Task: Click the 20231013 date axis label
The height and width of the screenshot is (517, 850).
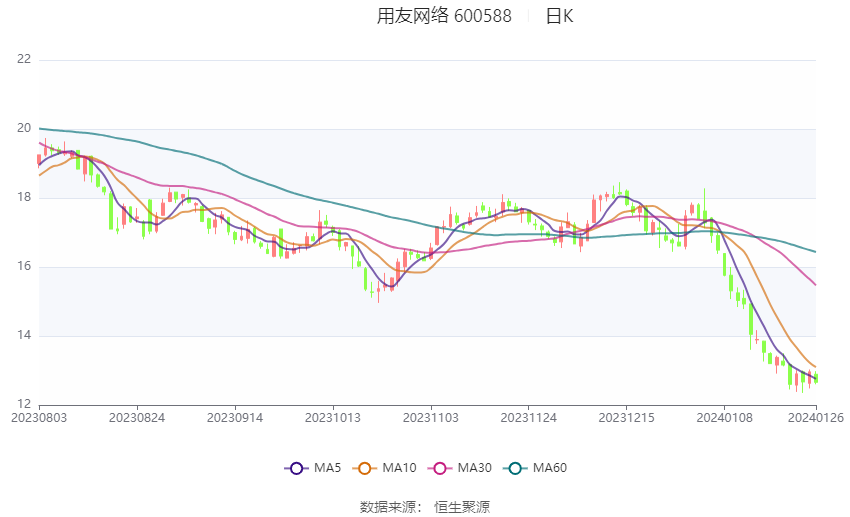Action: 333,418
